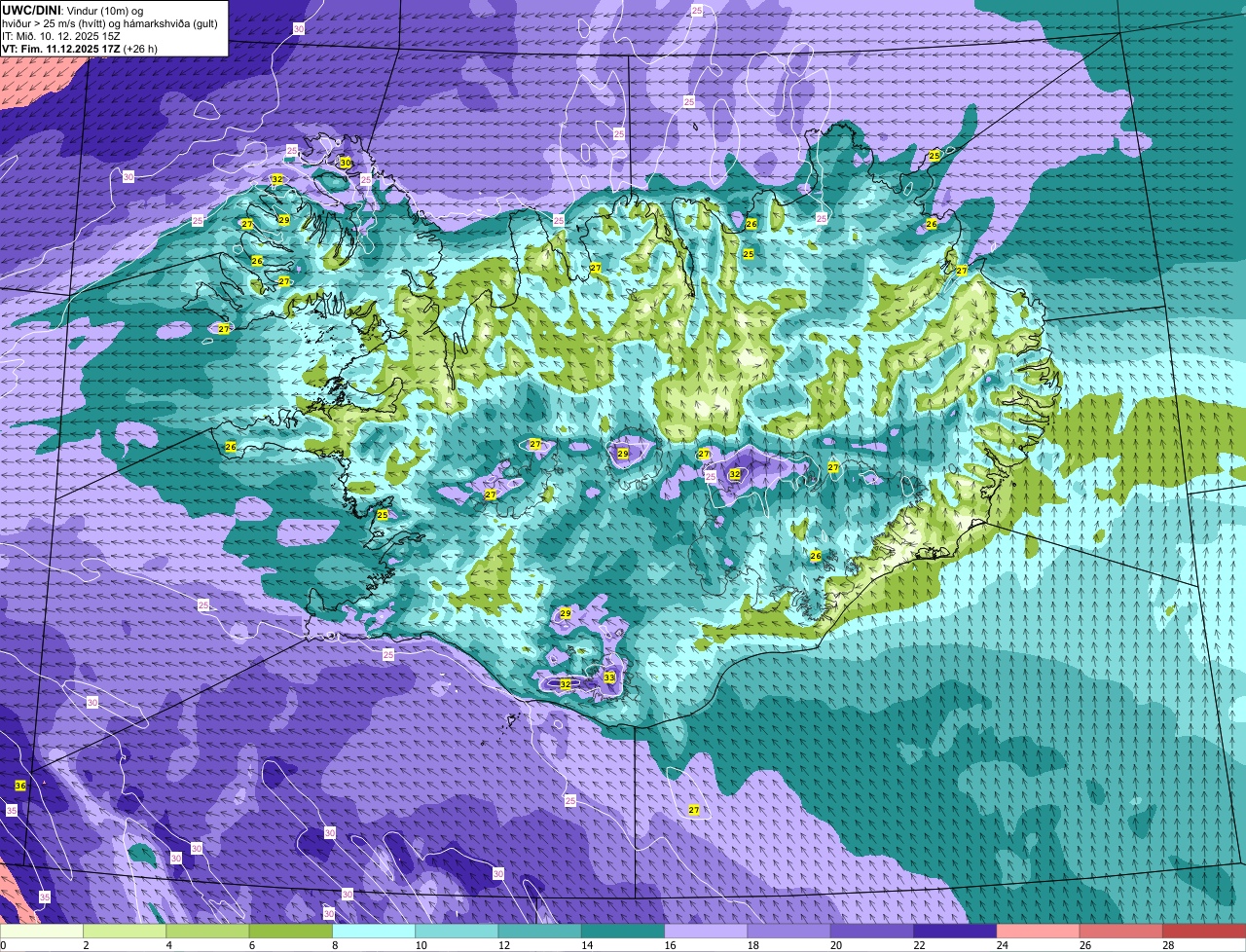Image resolution: width=1246 pixels, height=952 pixels.
Task: Click the 'hviður > 25 m/s' description line
Action: point(110,23)
